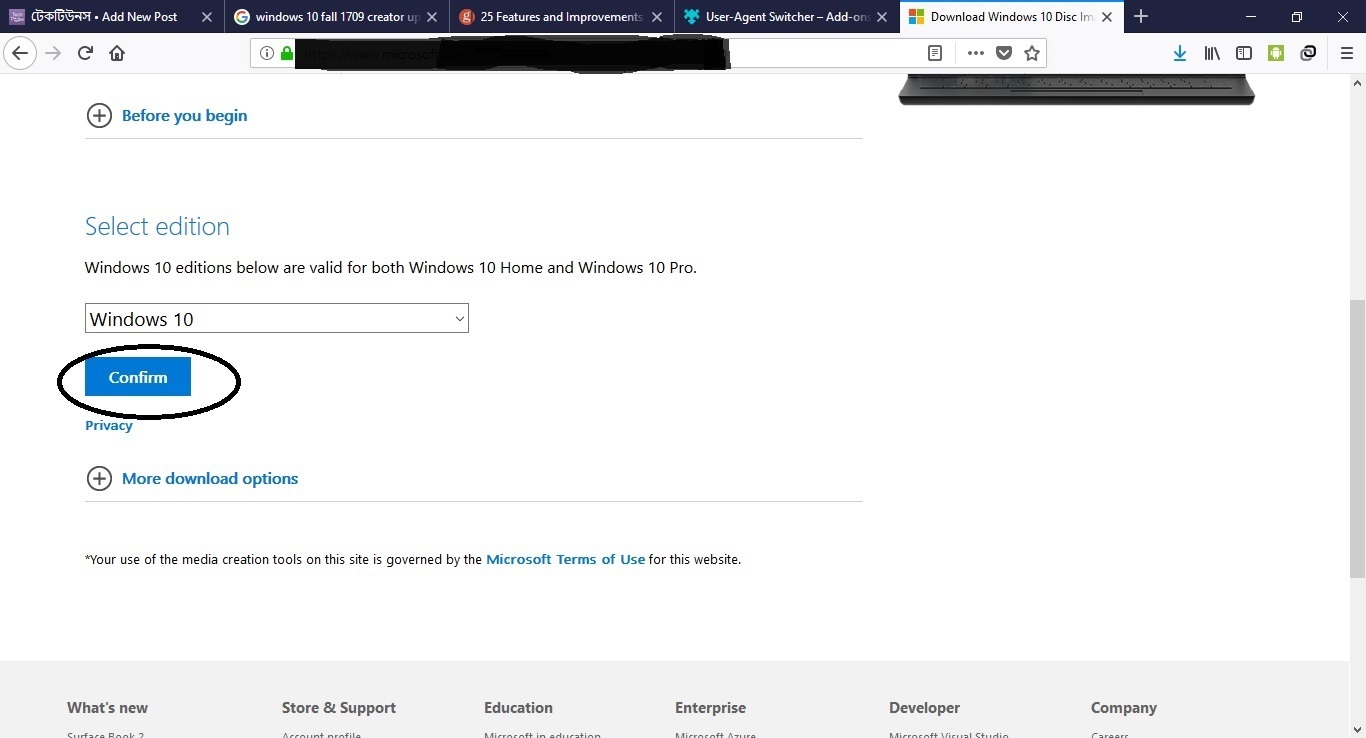Screen dimensions: 1366x738
Task: Reload the current page
Action: tap(85, 54)
